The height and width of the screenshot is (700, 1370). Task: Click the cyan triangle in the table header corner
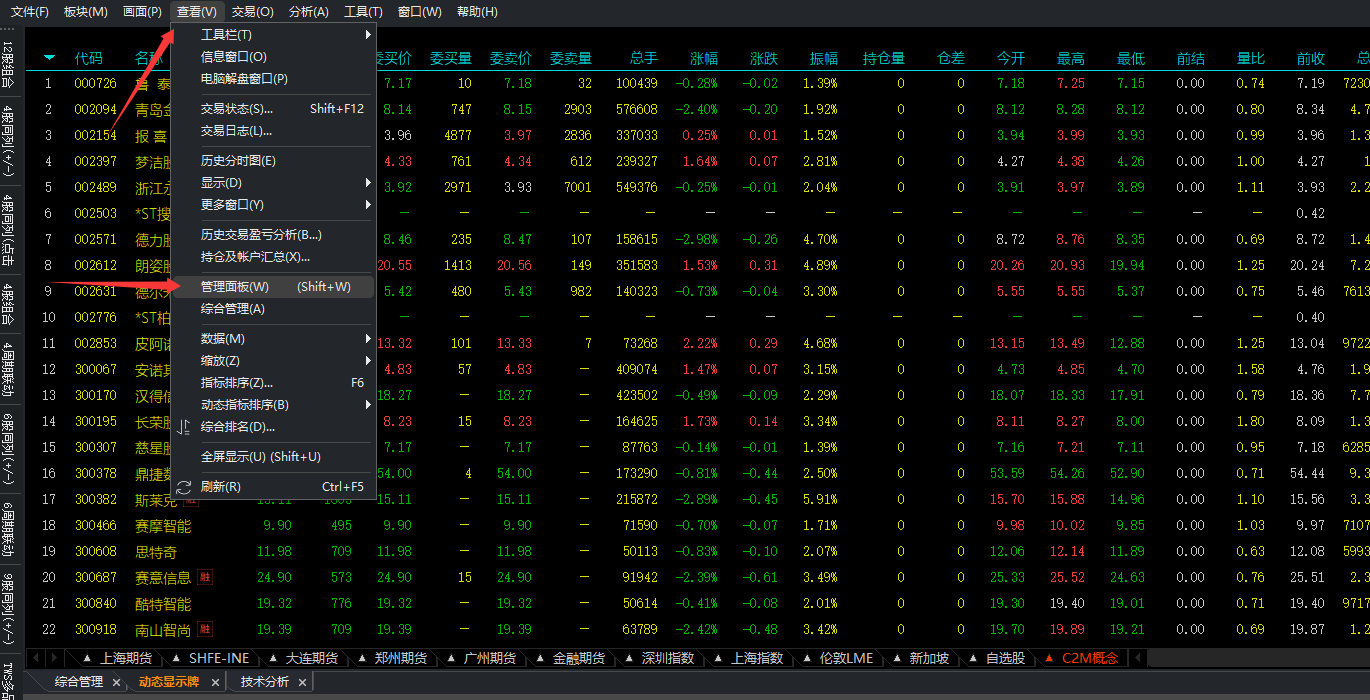[x=49, y=58]
